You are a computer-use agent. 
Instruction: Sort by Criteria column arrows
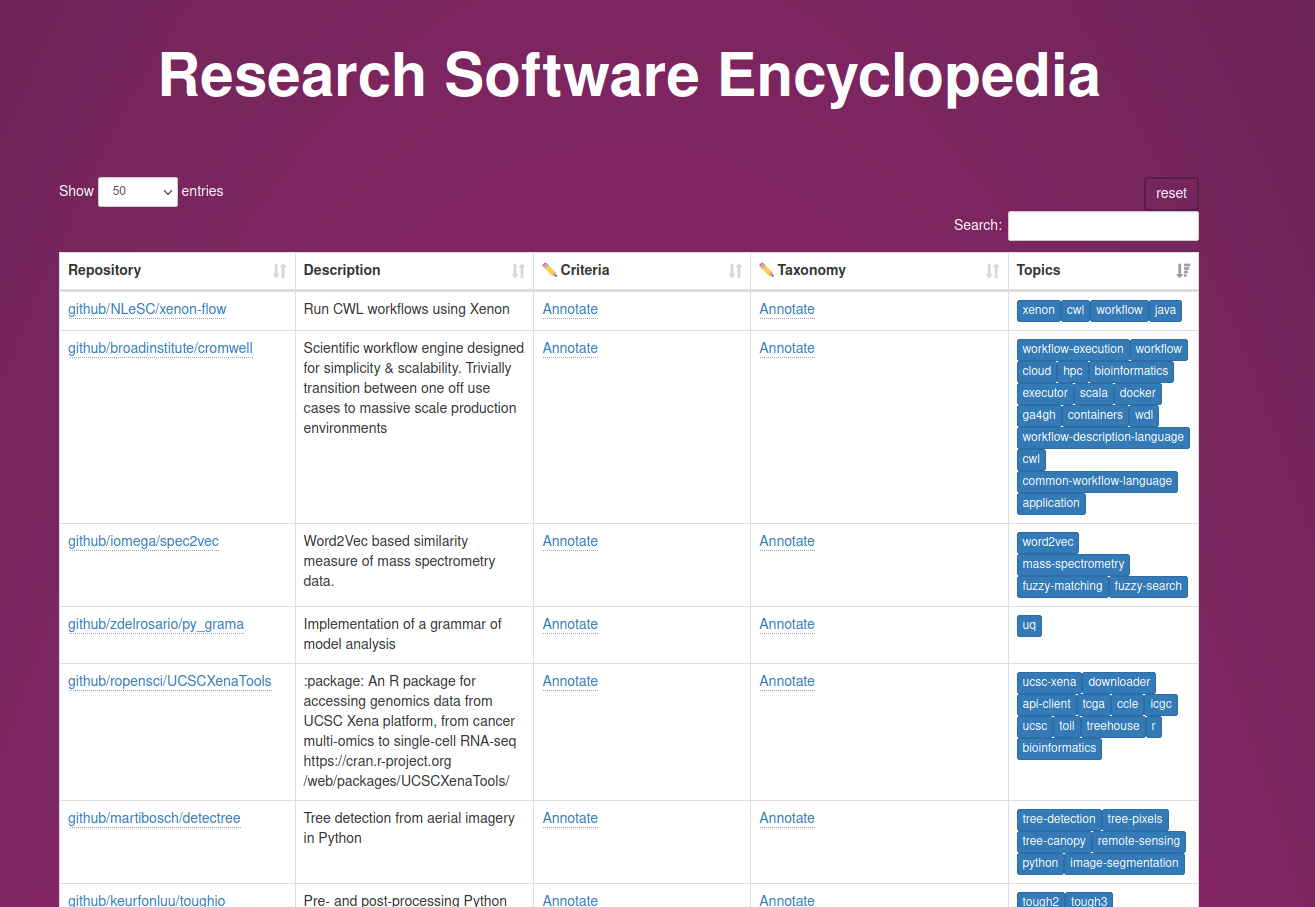pos(735,271)
